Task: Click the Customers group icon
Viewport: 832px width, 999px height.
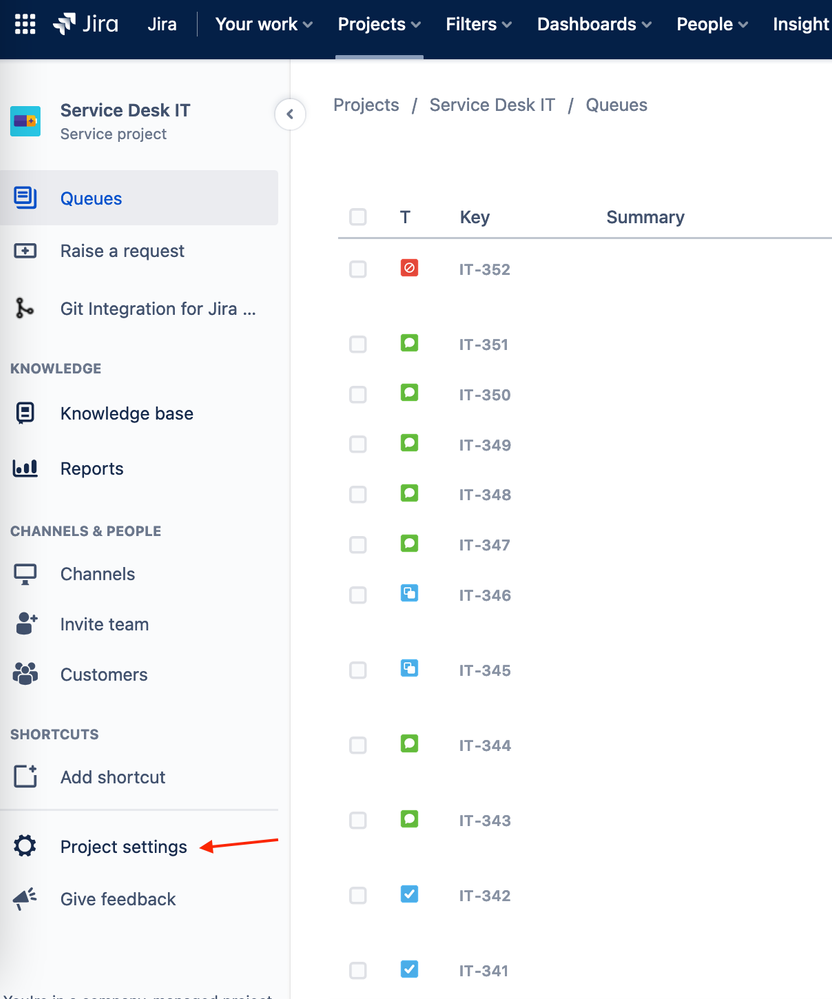Action: [25, 674]
